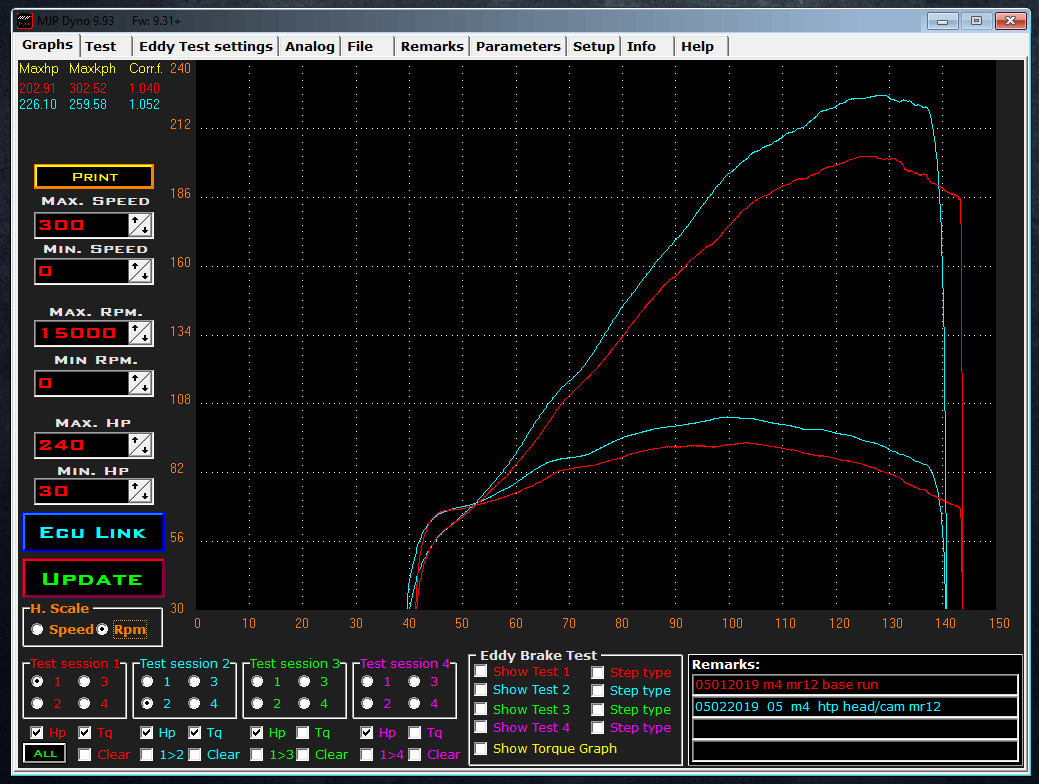
Task: Click the cyan remark 'htp head/cam mr12'
Action: pyautogui.click(x=855, y=706)
